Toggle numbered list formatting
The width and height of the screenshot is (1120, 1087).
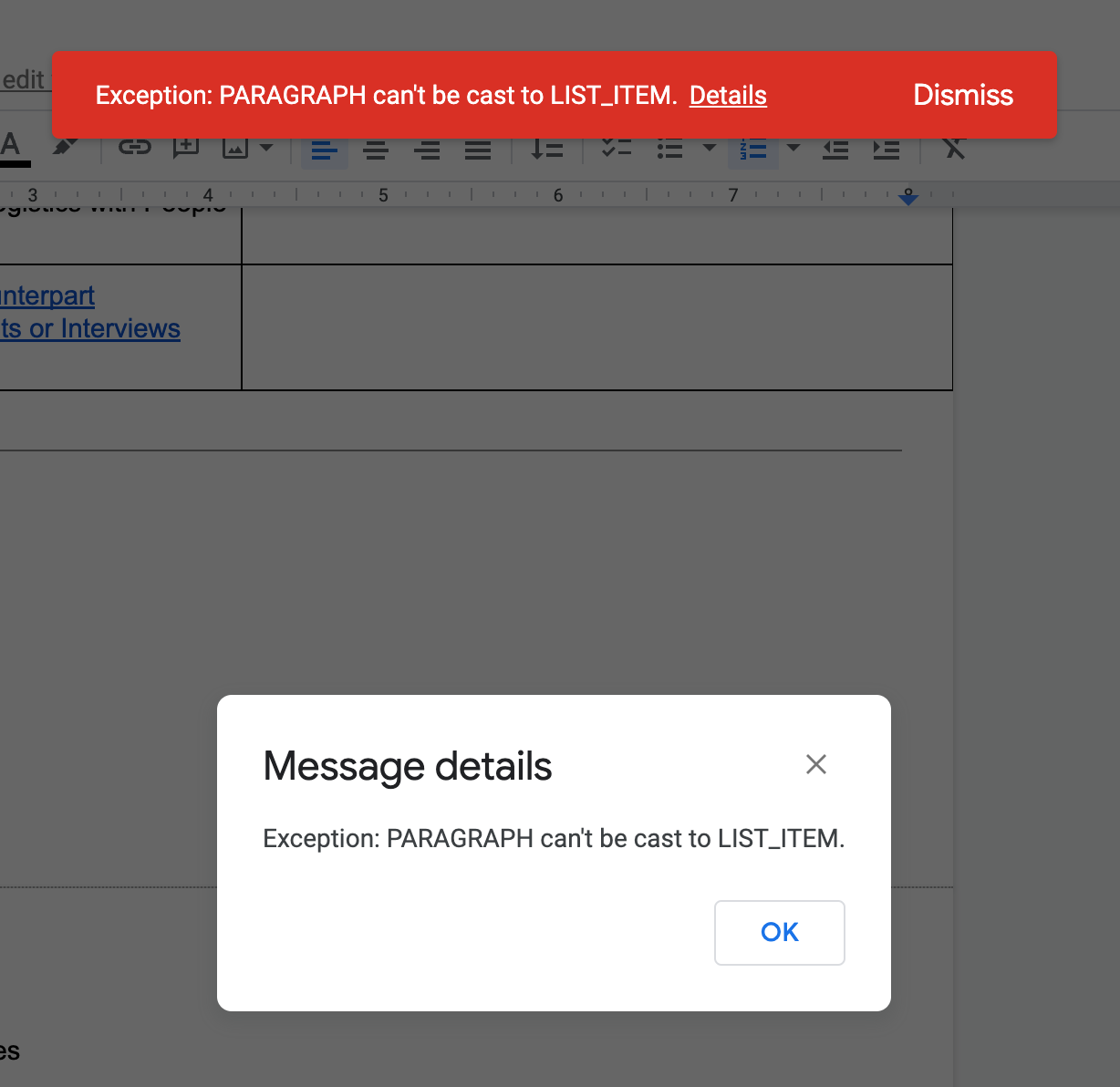click(x=753, y=150)
